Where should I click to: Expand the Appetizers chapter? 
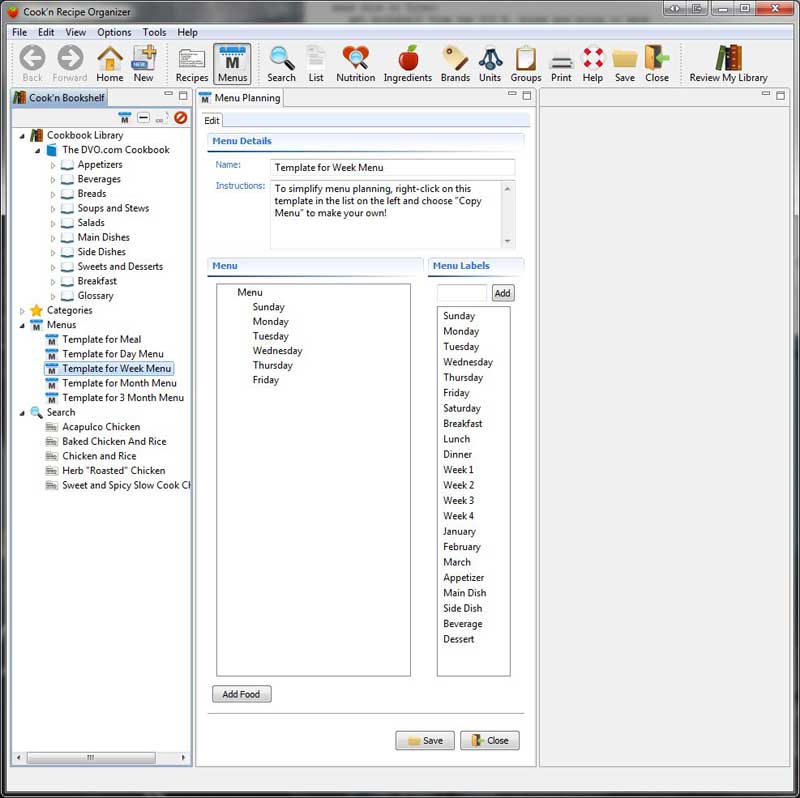53,165
